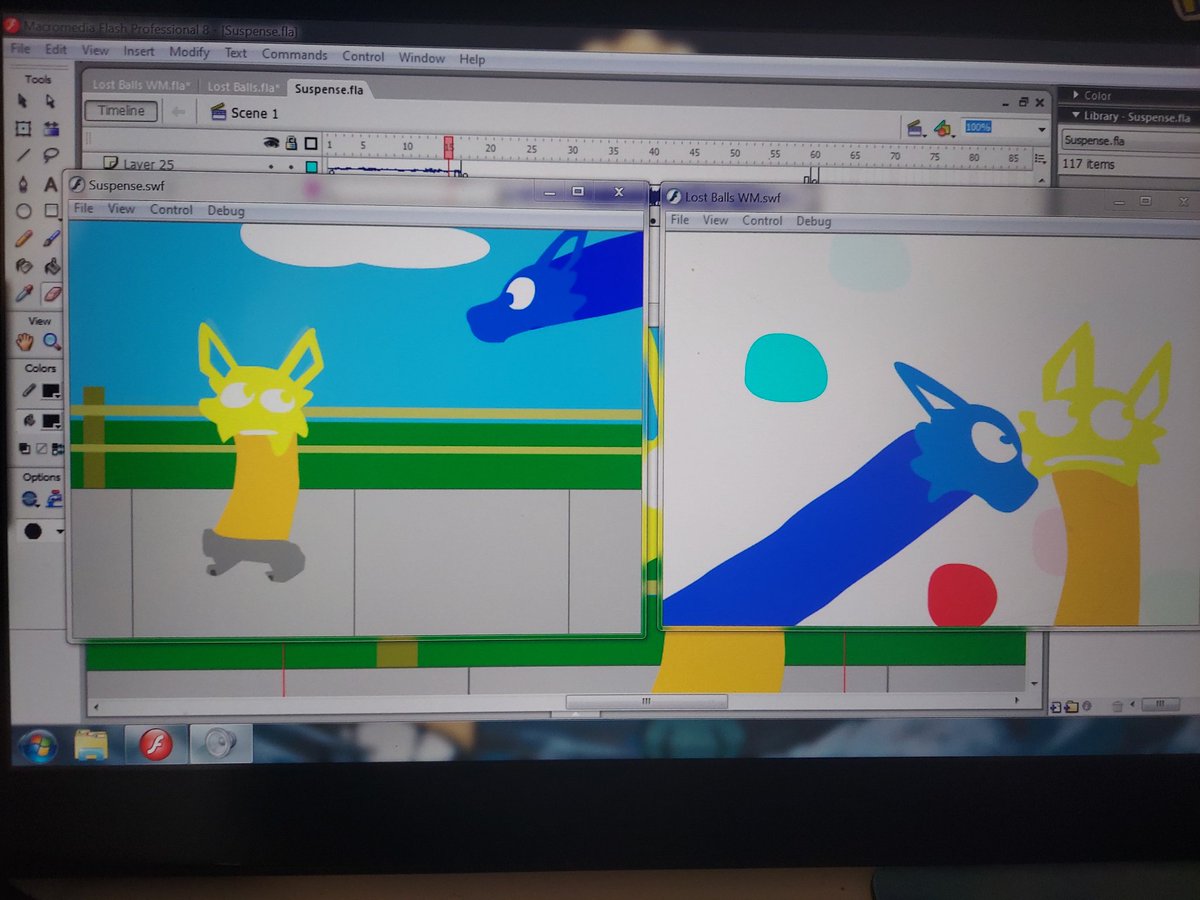
Task: Select the Ink Bottle tool
Action: (x=24, y=266)
